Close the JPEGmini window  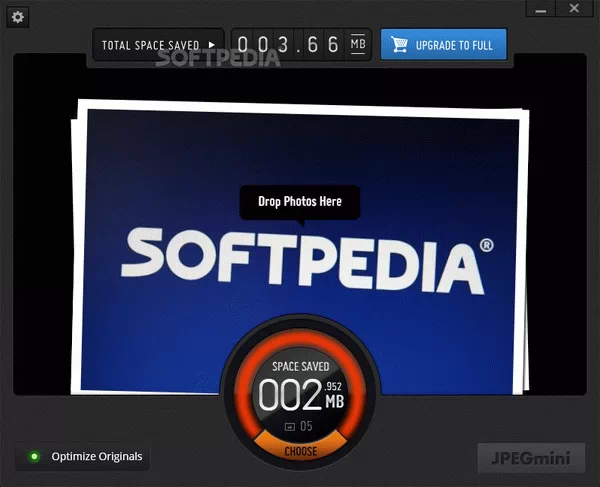click(x=574, y=9)
